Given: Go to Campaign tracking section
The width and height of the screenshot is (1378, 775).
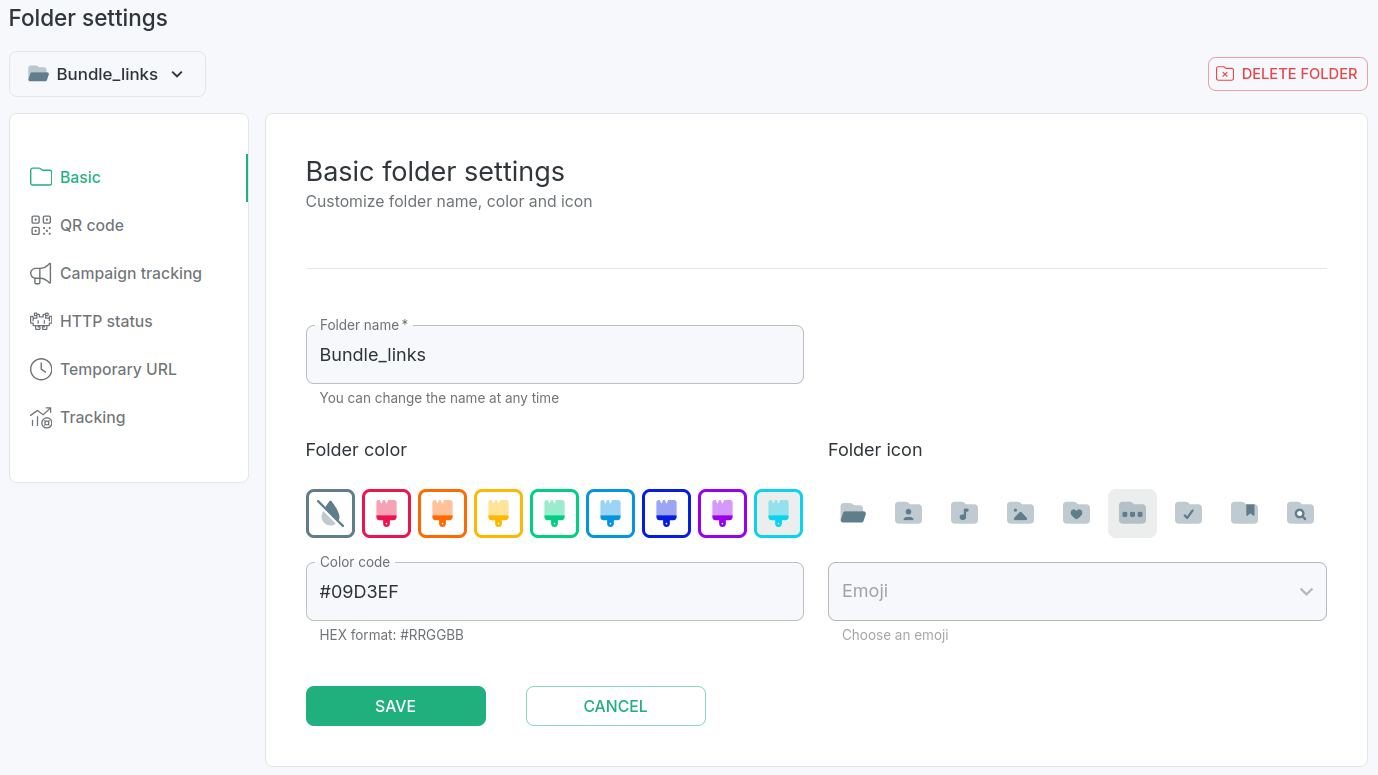Looking at the screenshot, I should coord(130,273).
